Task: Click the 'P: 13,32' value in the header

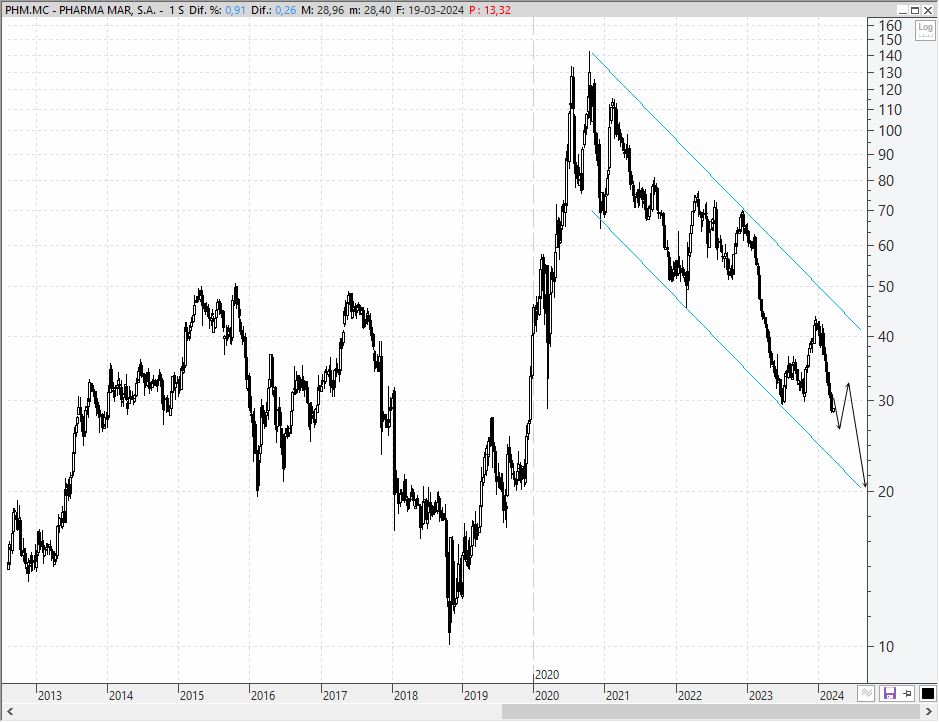Action: tap(490, 10)
